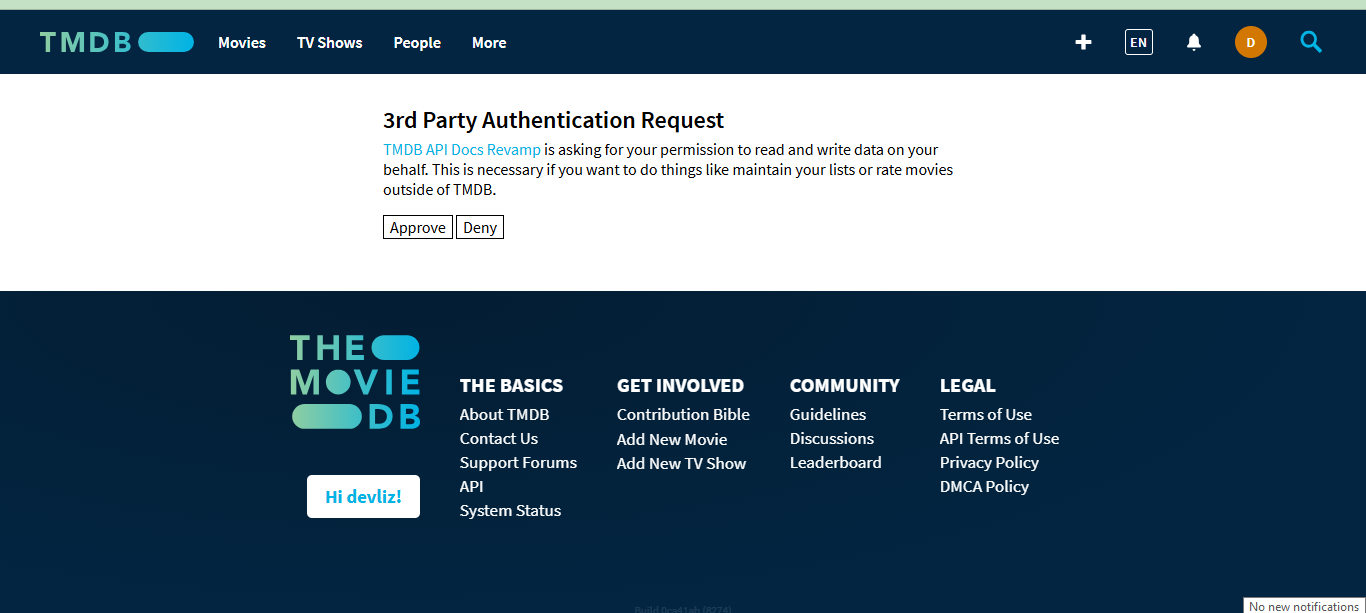Open DMCA Policy link

coord(984,486)
